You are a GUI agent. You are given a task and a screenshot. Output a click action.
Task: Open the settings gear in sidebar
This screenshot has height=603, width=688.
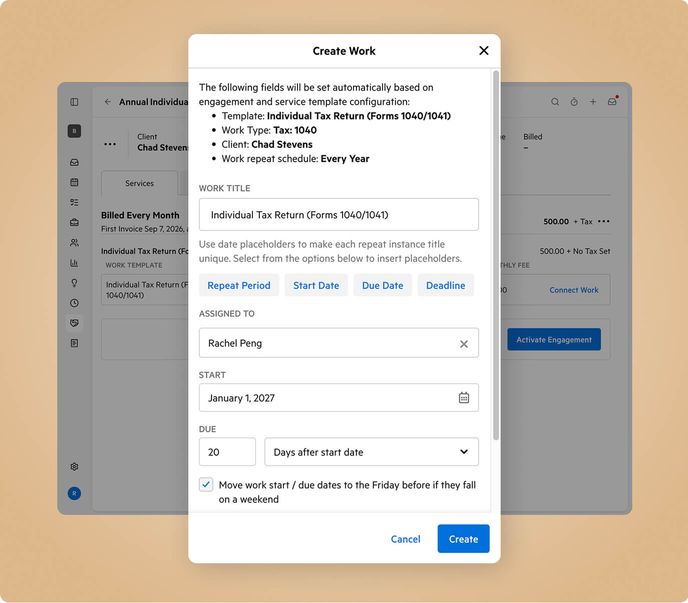[x=74, y=467]
